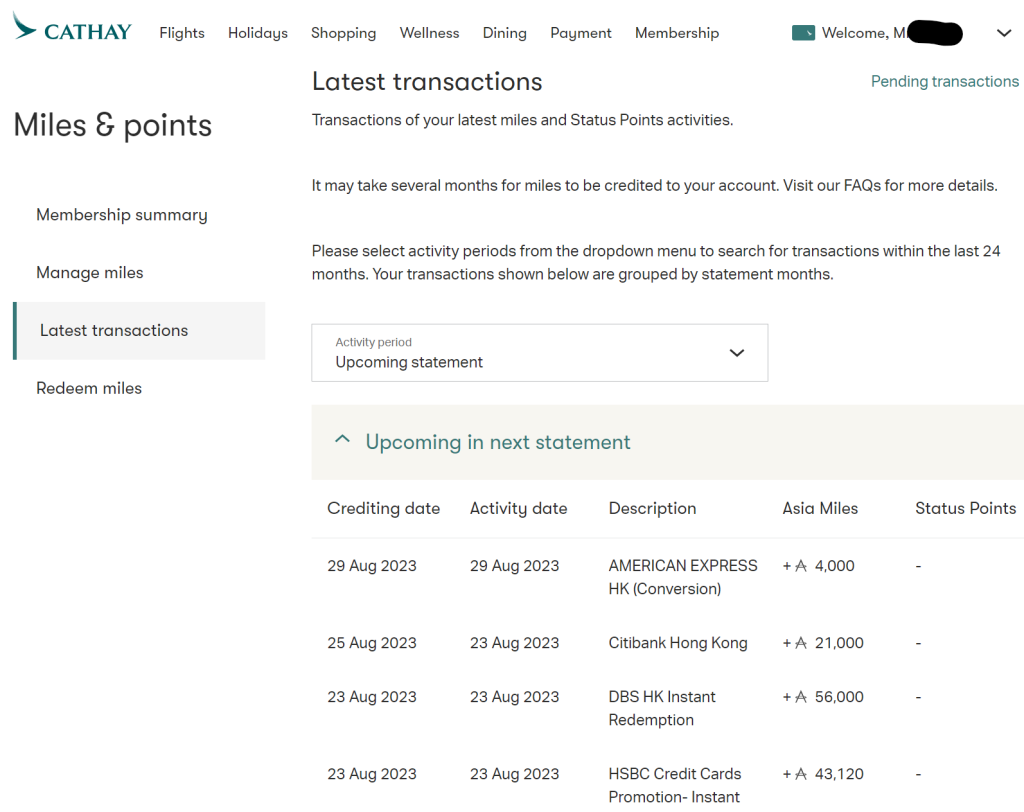Click the Cathay logo icon
This screenshot has width=1024, height=812.
(25, 27)
